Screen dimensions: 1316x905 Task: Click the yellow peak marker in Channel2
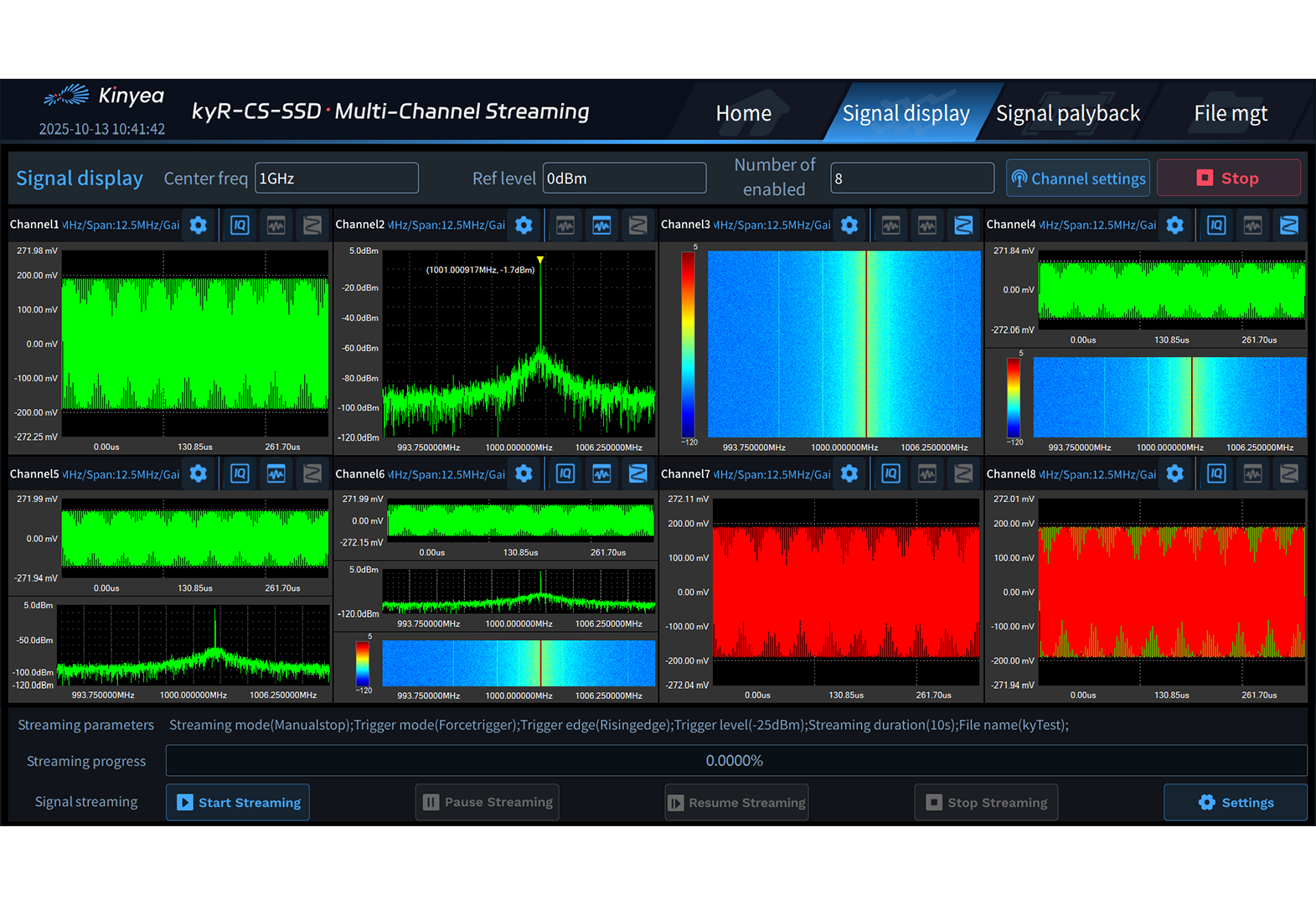click(540, 261)
